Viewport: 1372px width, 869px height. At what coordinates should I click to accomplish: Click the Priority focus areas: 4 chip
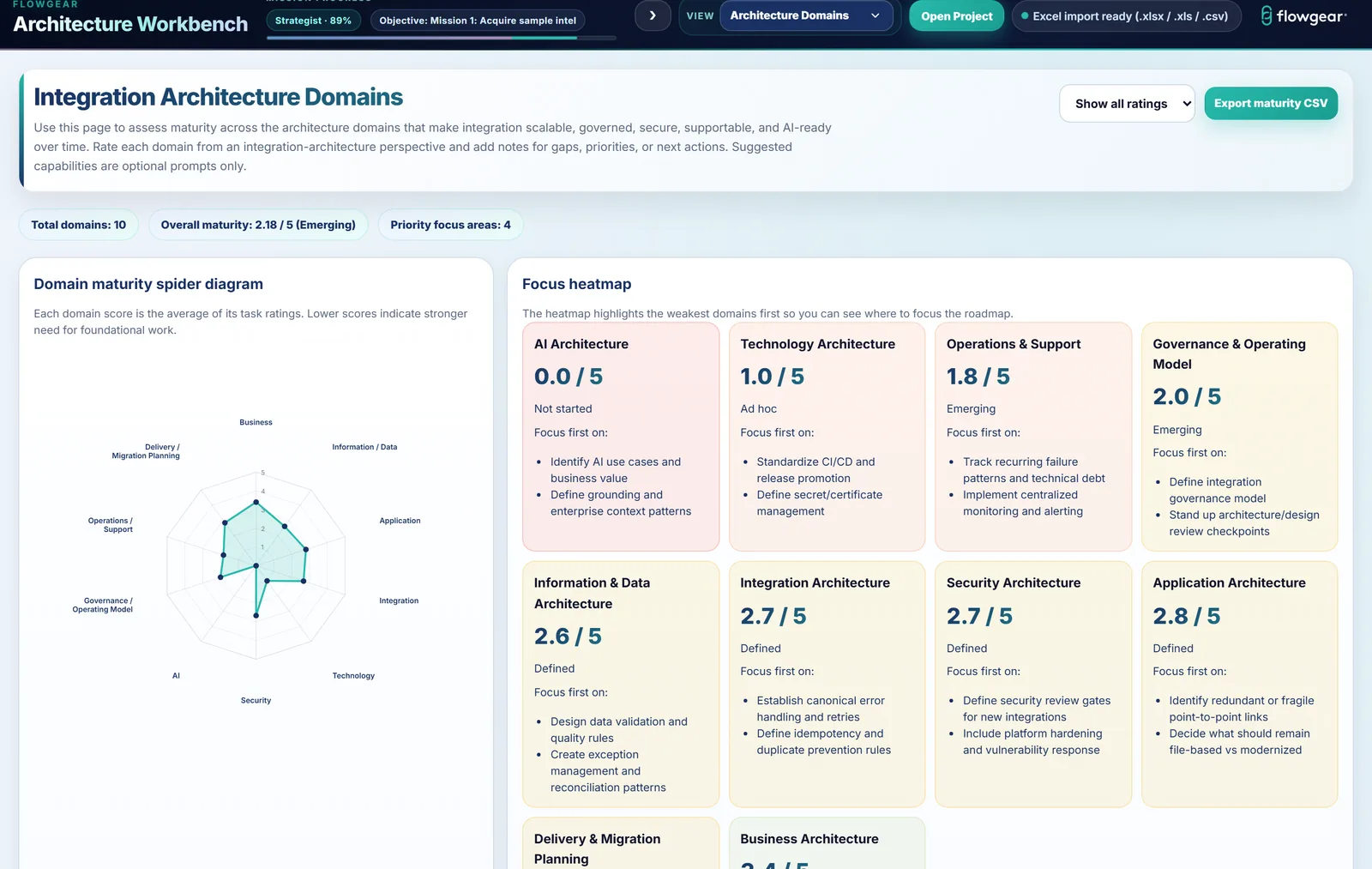click(x=450, y=225)
